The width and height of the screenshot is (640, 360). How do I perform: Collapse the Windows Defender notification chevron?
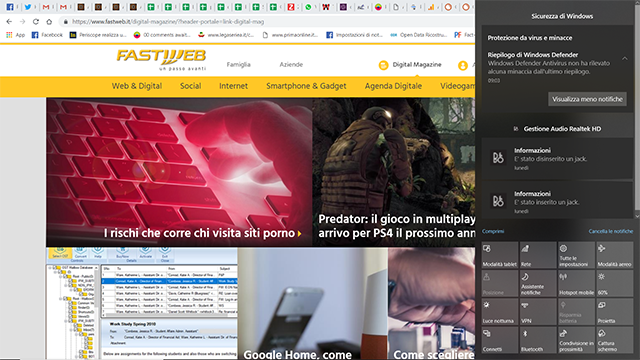(624, 59)
